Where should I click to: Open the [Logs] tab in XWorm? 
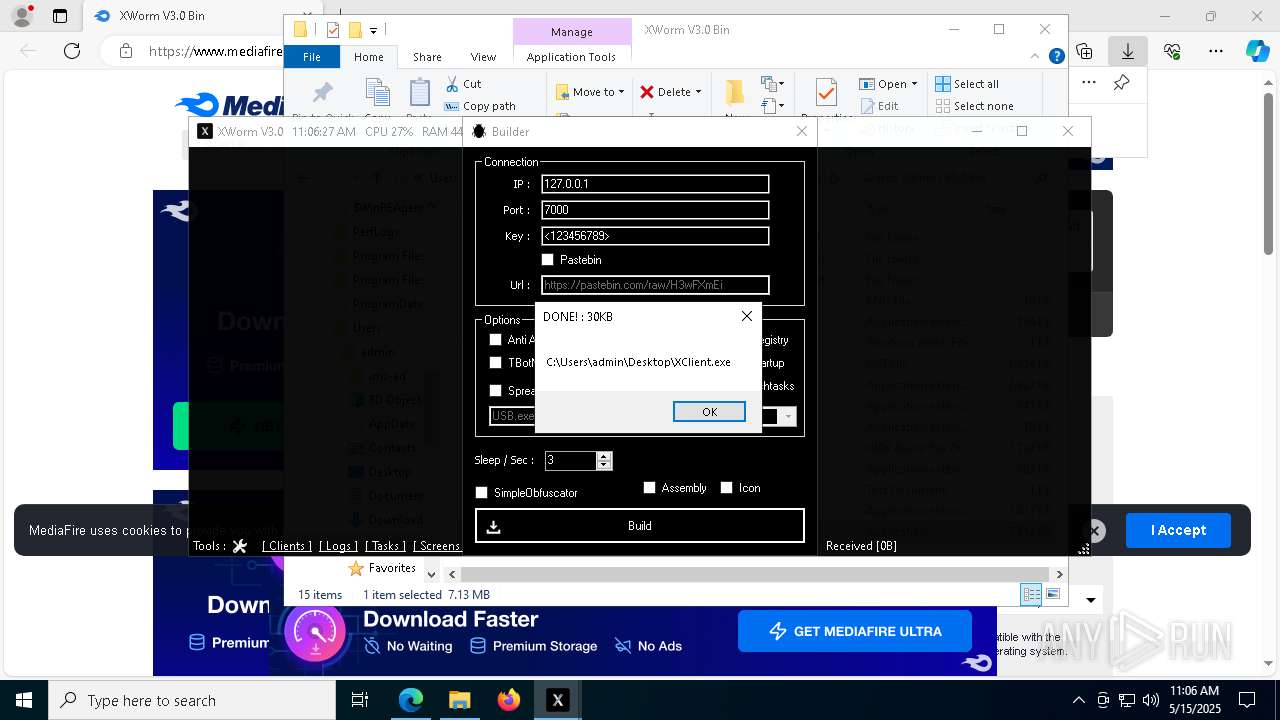(338, 546)
